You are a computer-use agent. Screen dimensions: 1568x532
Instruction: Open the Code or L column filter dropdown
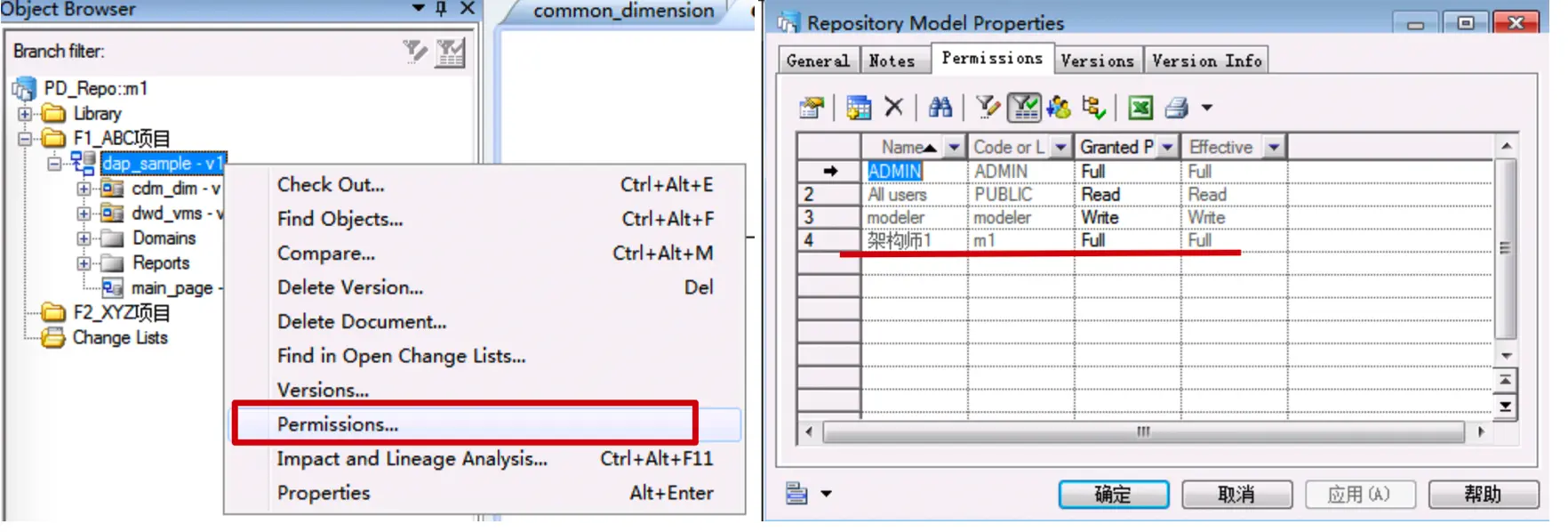click(1061, 147)
